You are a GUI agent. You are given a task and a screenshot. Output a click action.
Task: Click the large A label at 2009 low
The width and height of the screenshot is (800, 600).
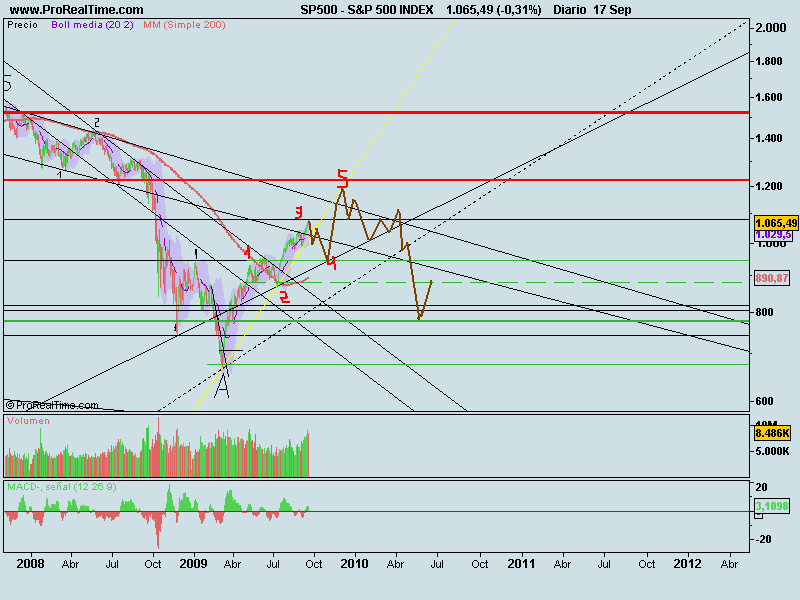click(222, 385)
